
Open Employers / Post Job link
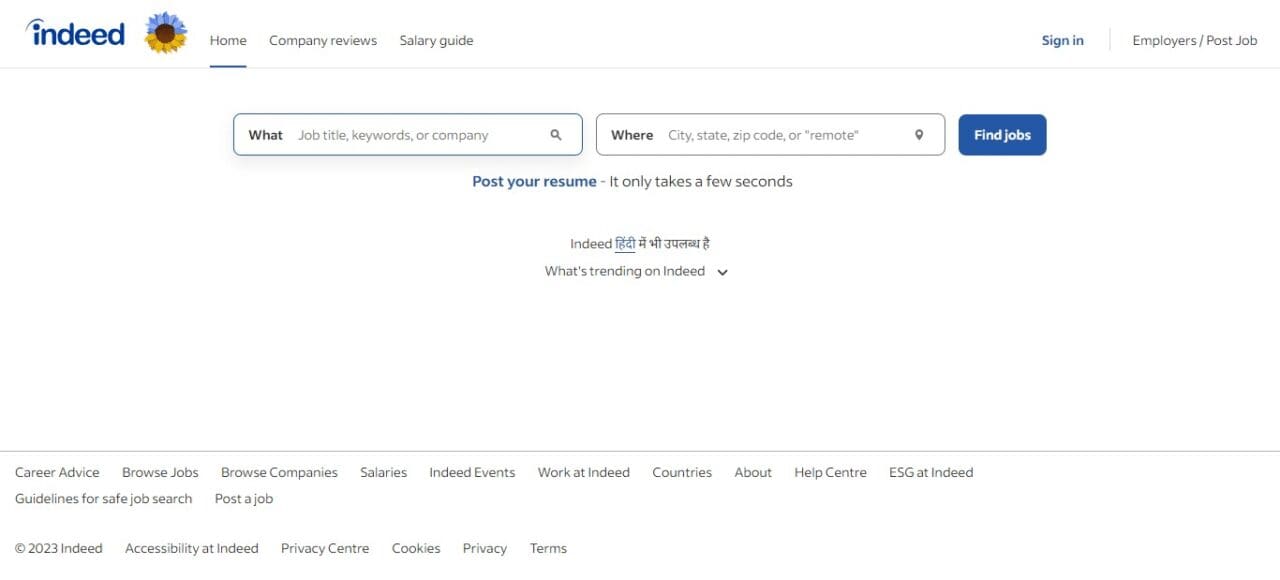click(x=1195, y=41)
